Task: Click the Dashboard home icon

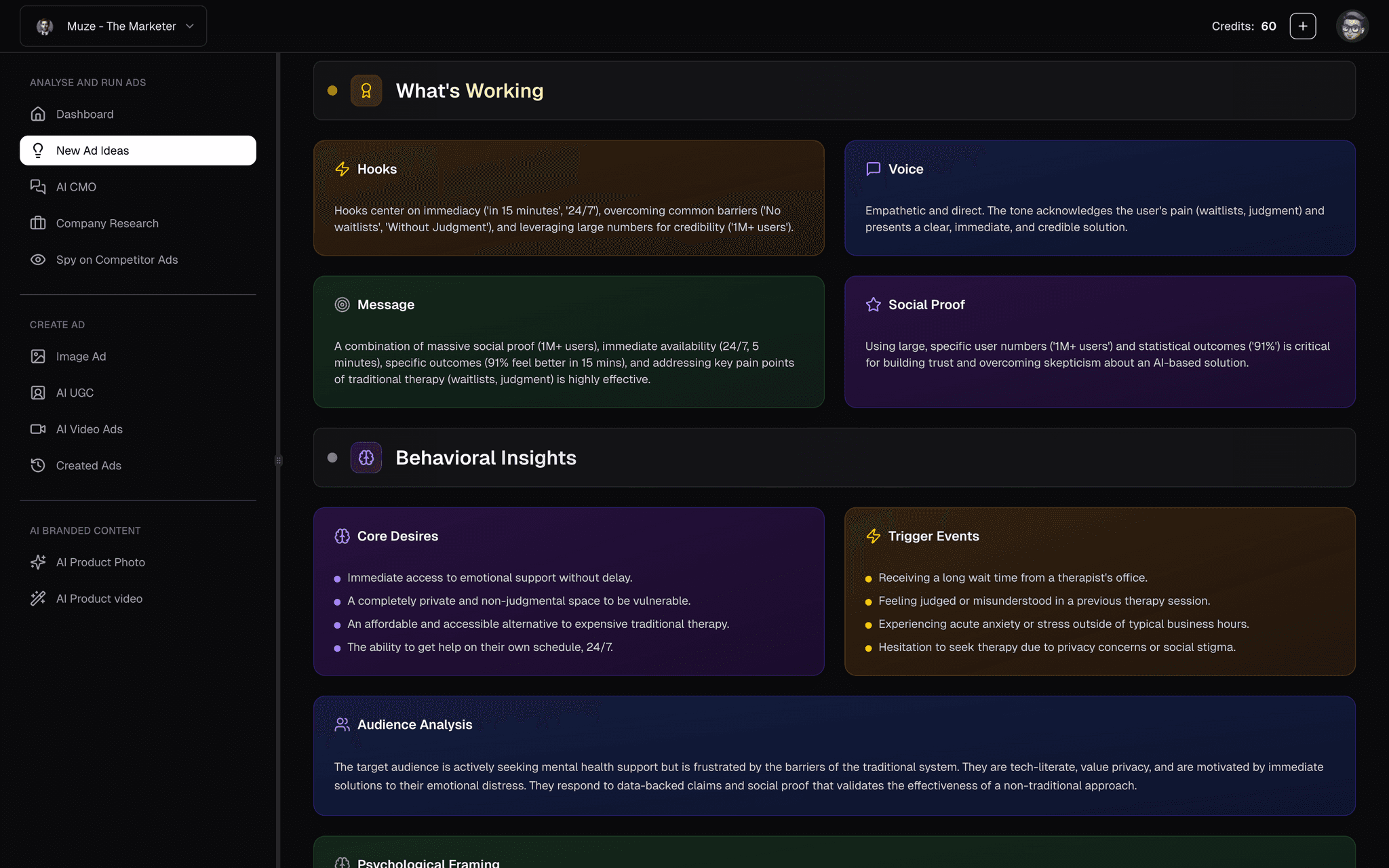Action: (x=38, y=114)
